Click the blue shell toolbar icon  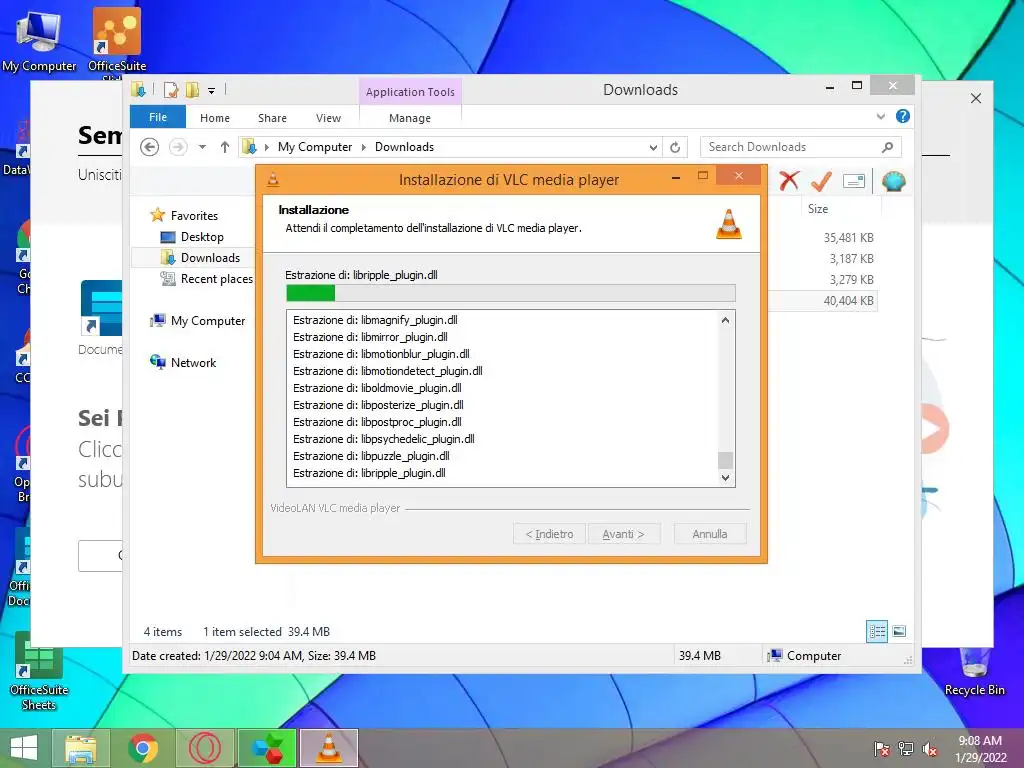coord(893,181)
